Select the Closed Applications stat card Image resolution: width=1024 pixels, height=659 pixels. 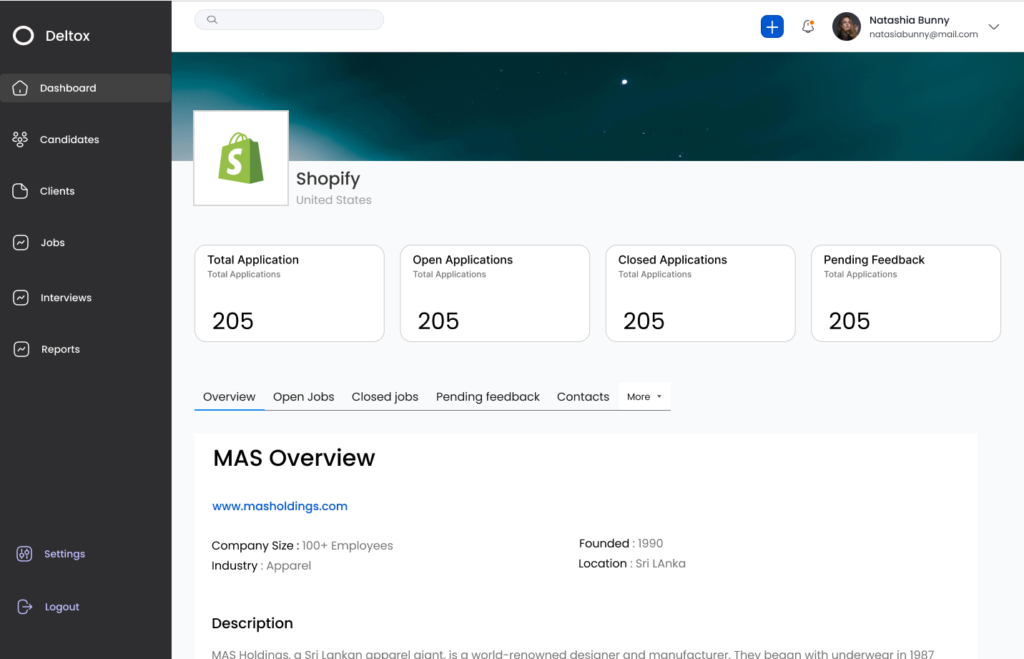700,293
